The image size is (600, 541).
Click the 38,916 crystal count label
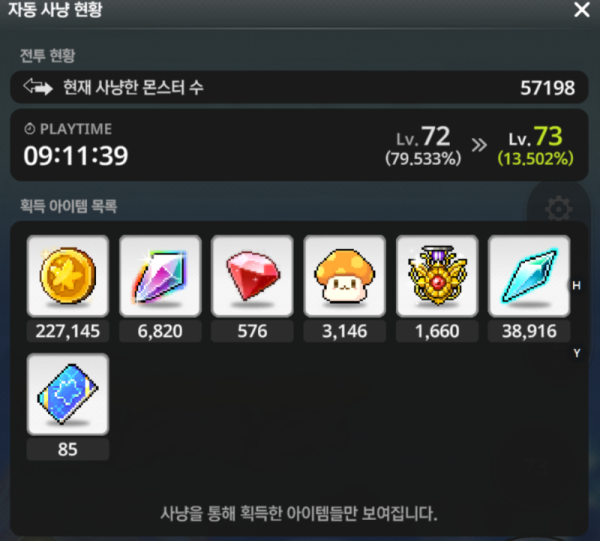click(529, 331)
